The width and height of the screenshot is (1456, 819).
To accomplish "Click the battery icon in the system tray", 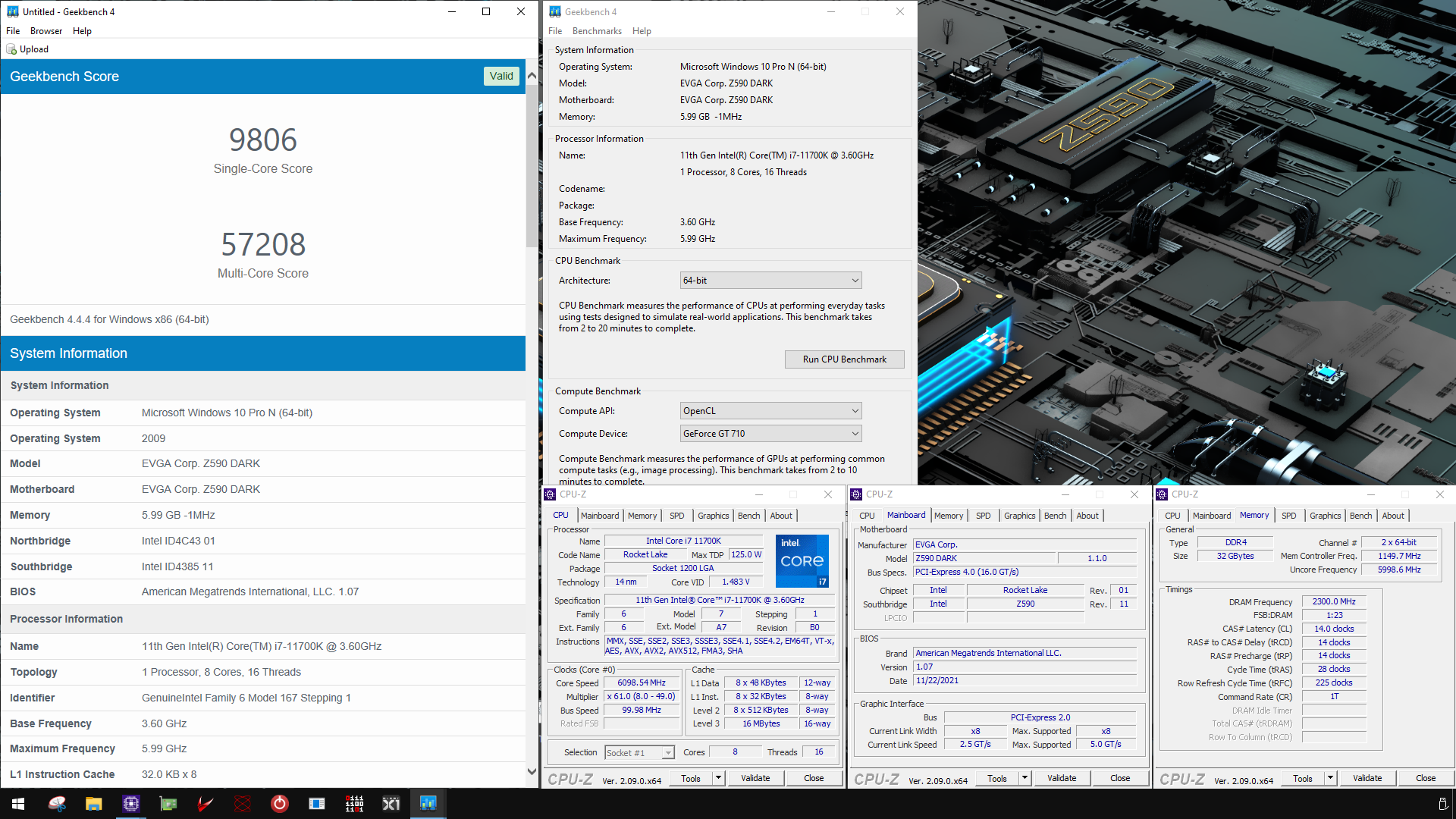I will [1442, 804].
